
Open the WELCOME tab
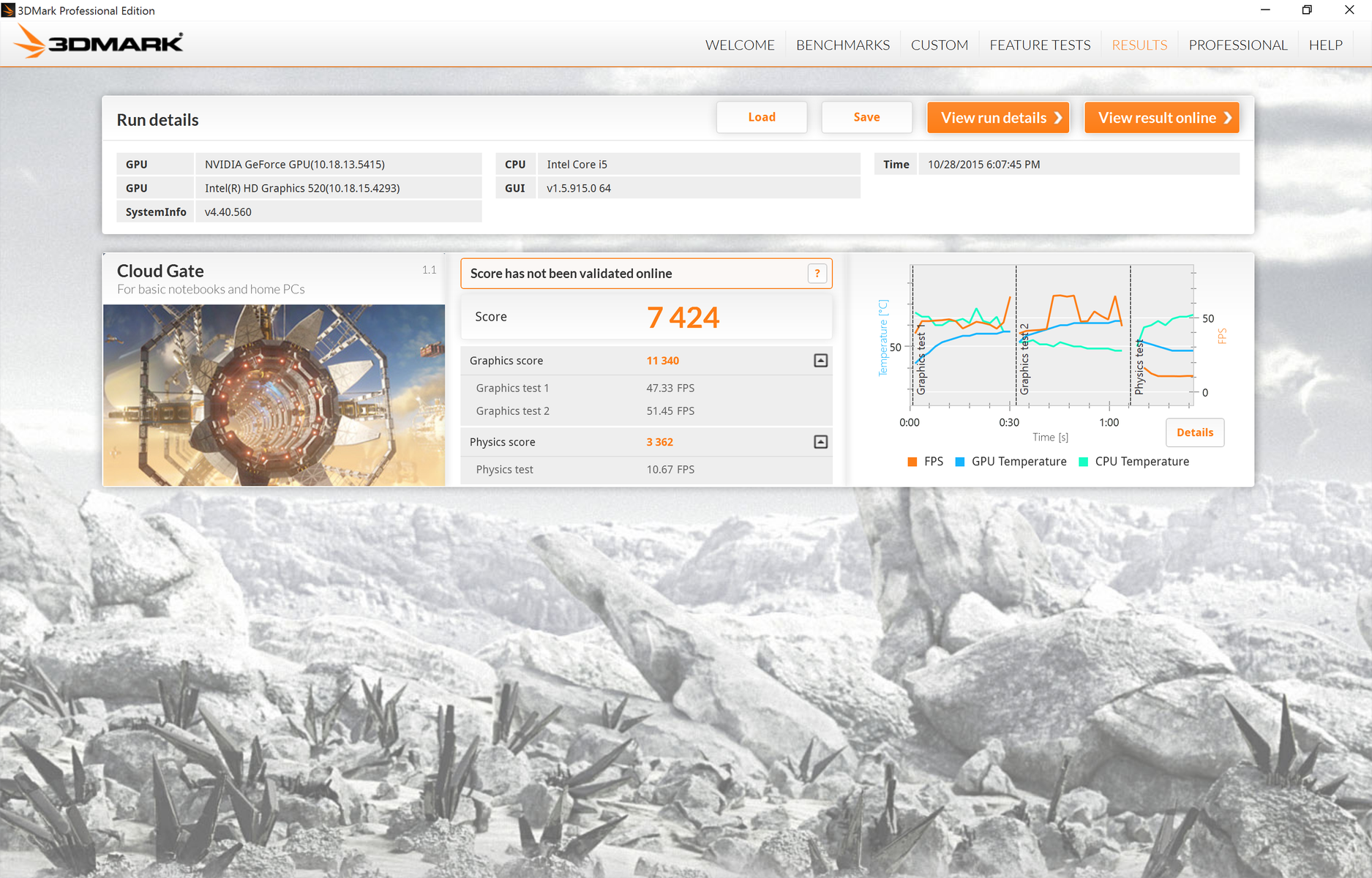[740, 45]
